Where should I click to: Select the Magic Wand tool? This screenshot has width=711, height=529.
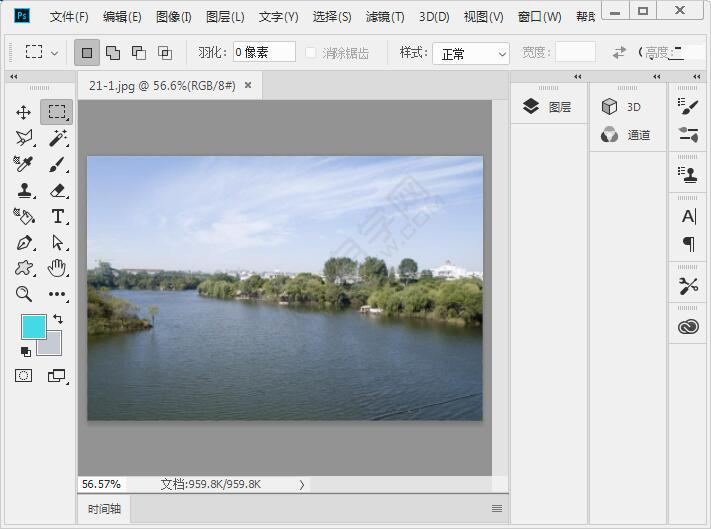pyautogui.click(x=58, y=138)
